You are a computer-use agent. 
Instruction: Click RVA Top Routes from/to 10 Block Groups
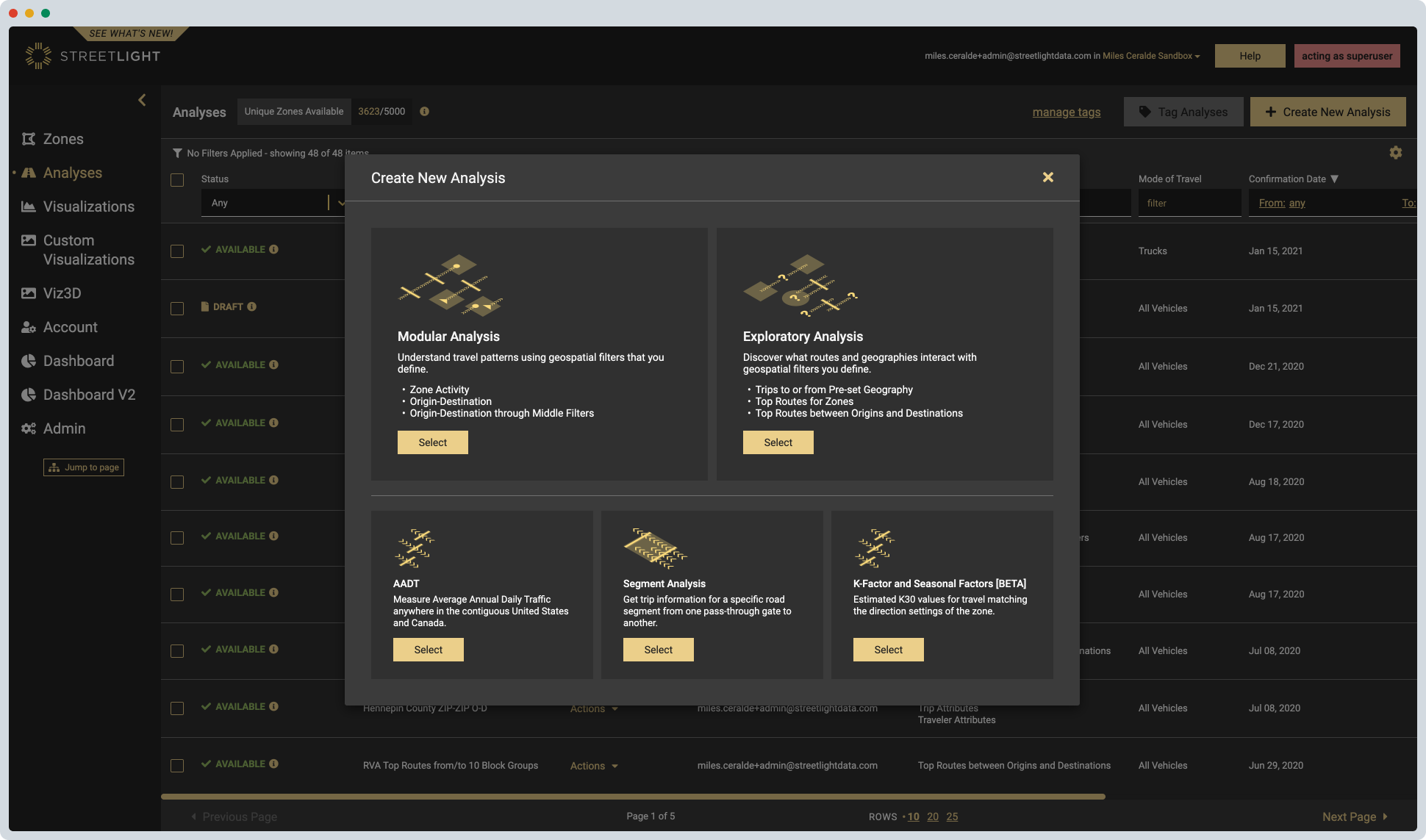click(451, 766)
